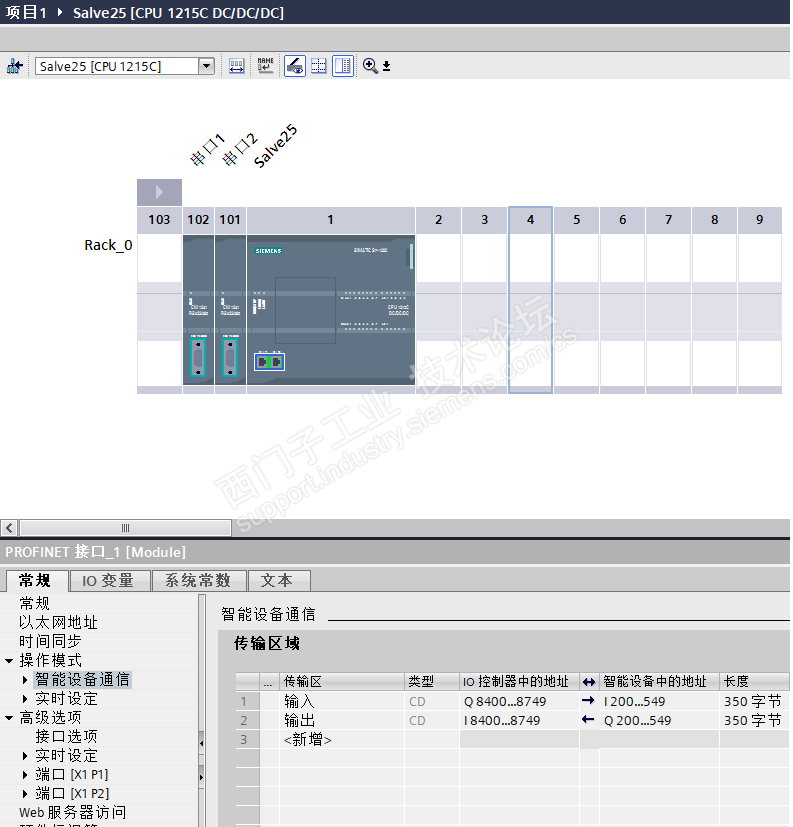This screenshot has width=793, height=827.
Task: Select slot header 2
Action: (438, 220)
